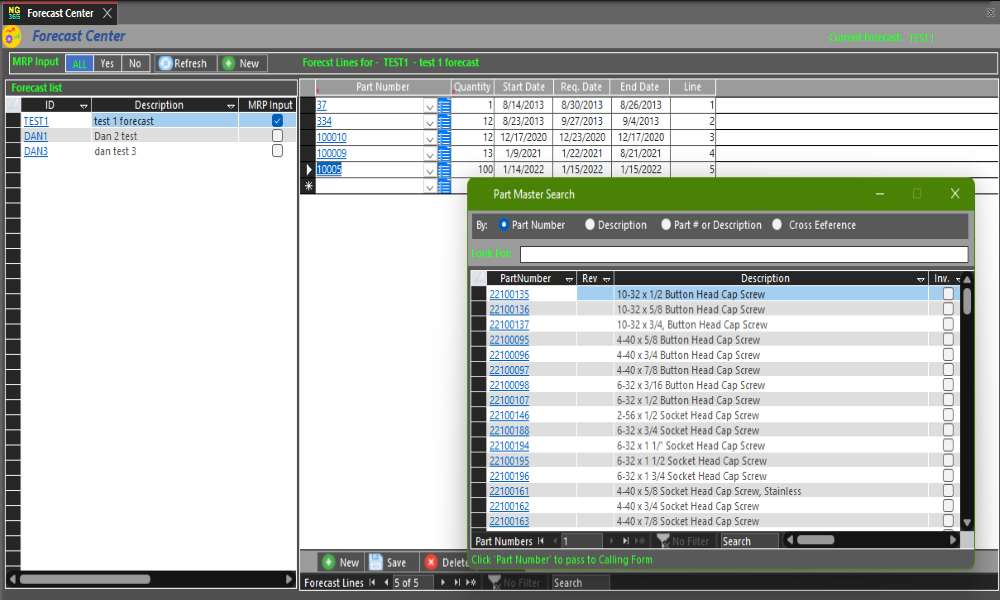
Task: Open part list icon for part 37 row
Action: point(444,105)
